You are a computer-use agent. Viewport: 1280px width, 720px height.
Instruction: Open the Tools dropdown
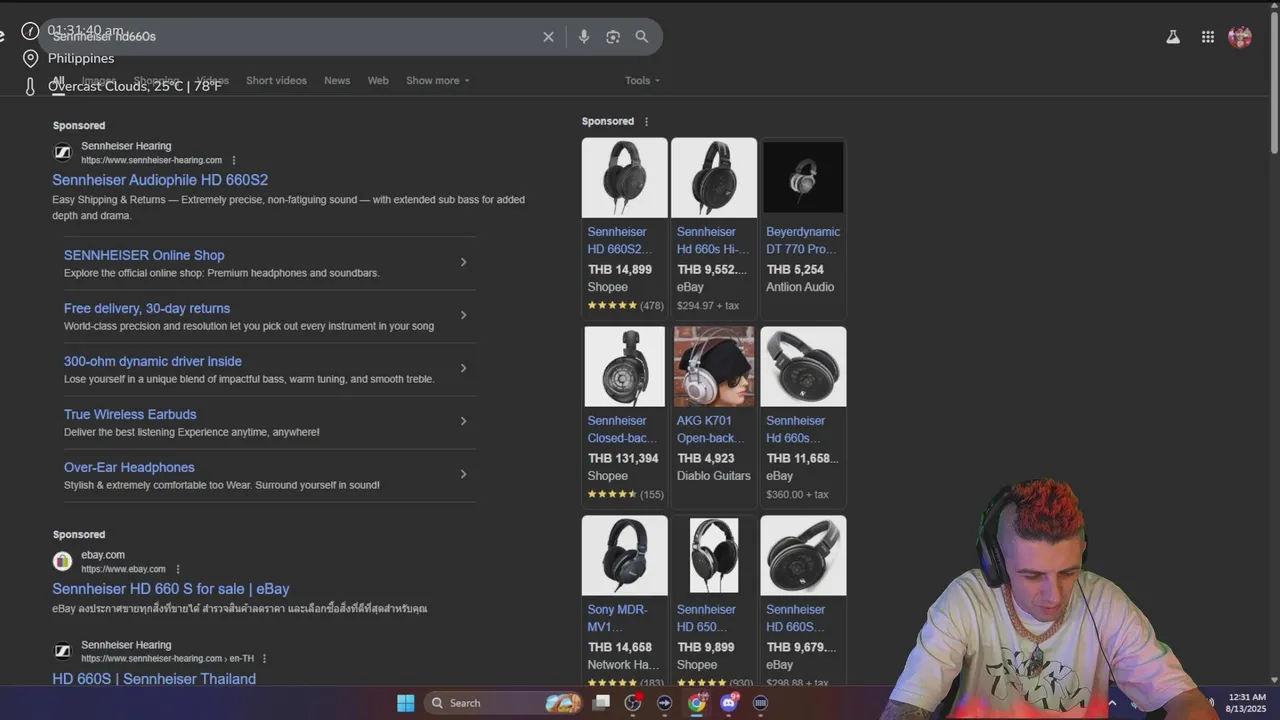[x=642, y=81]
